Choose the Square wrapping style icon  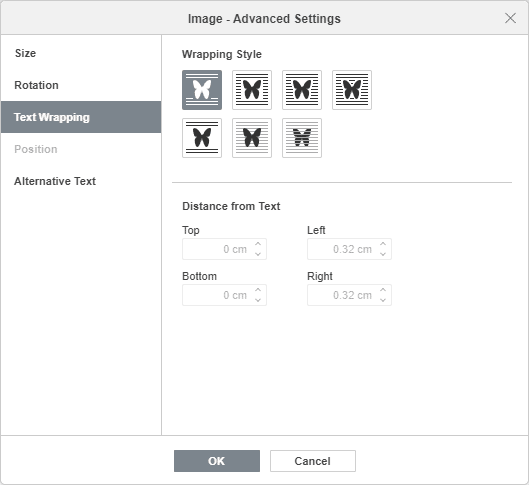pyautogui.click(x=252, y=90)
